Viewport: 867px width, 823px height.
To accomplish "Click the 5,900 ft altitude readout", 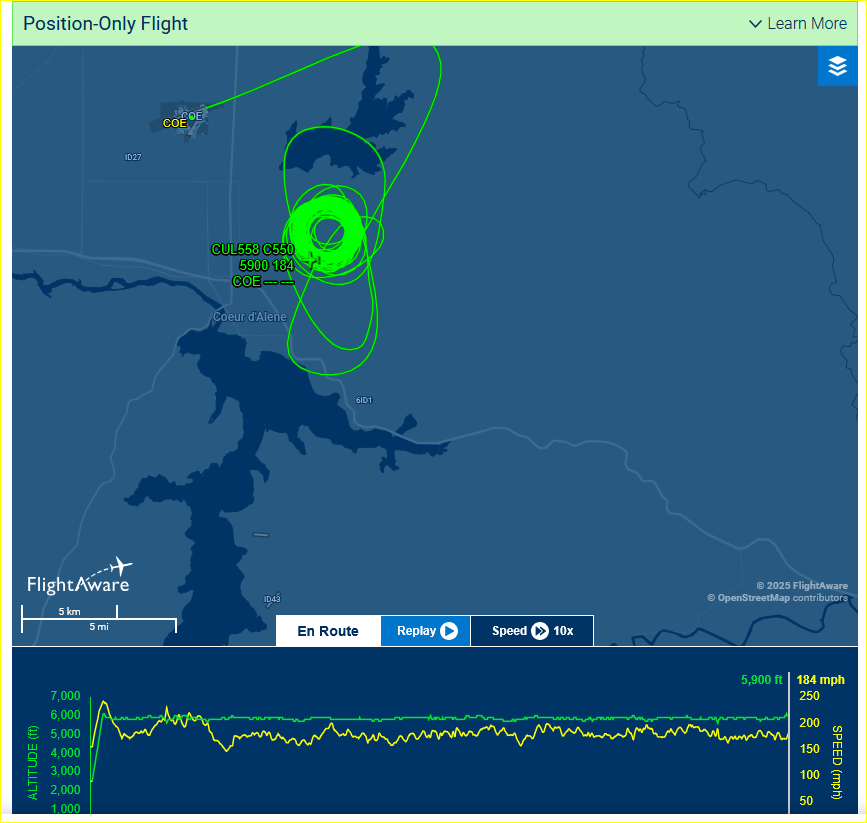I will click(x=761, y=680).
